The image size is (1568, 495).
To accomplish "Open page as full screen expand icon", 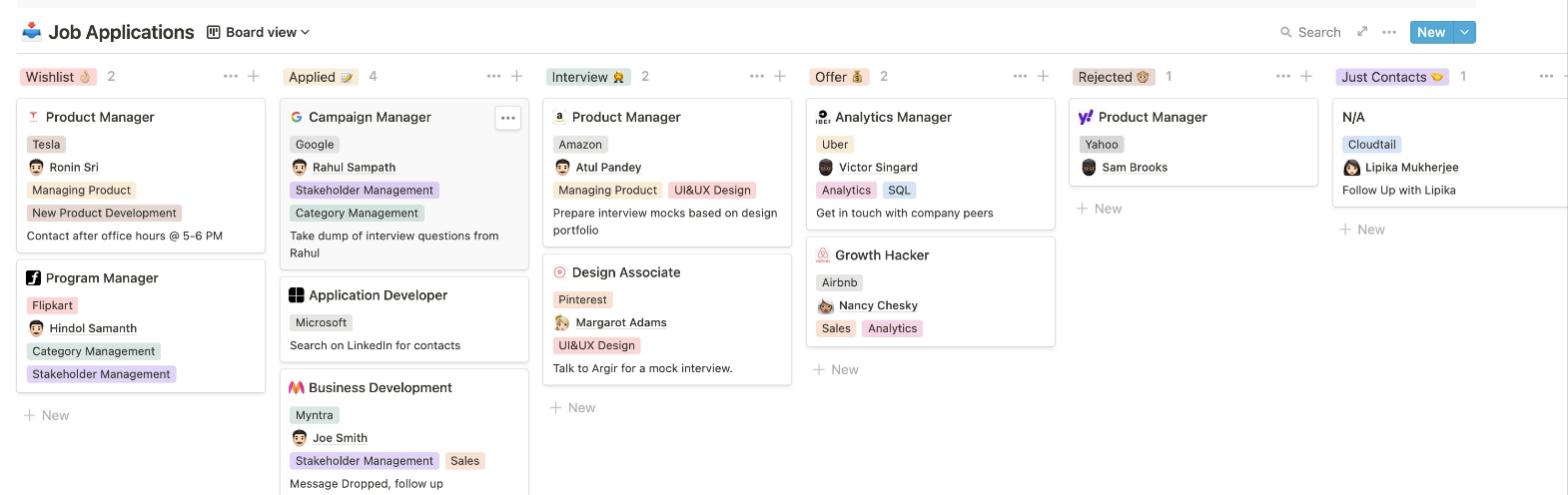I will tap(1362, 32).
